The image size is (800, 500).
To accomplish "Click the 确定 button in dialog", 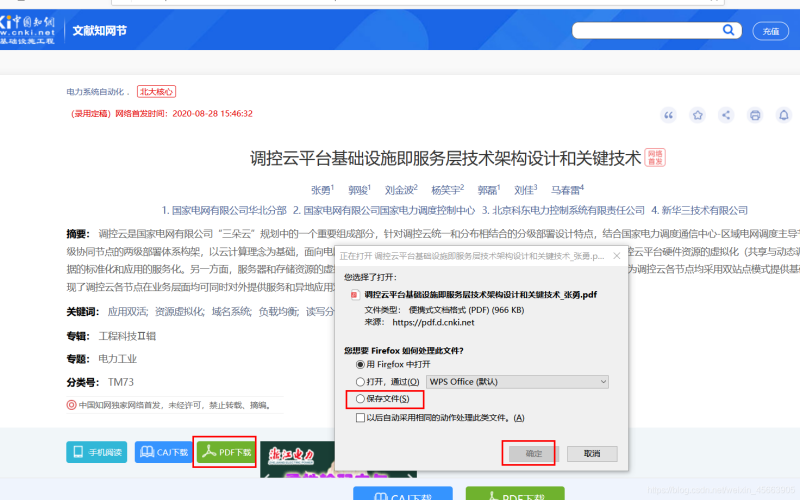I will pos(534,454).
